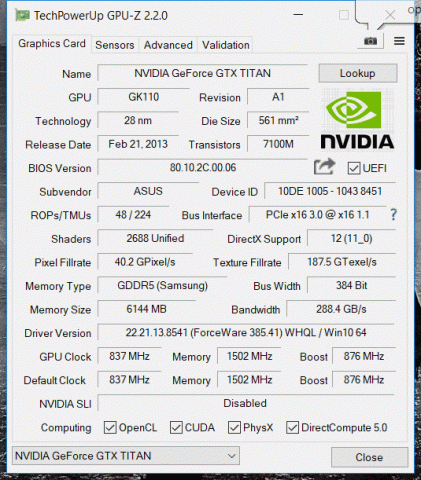Click the Lookup button
Viewport: 421px width, 480px height.
coord(358,73)
